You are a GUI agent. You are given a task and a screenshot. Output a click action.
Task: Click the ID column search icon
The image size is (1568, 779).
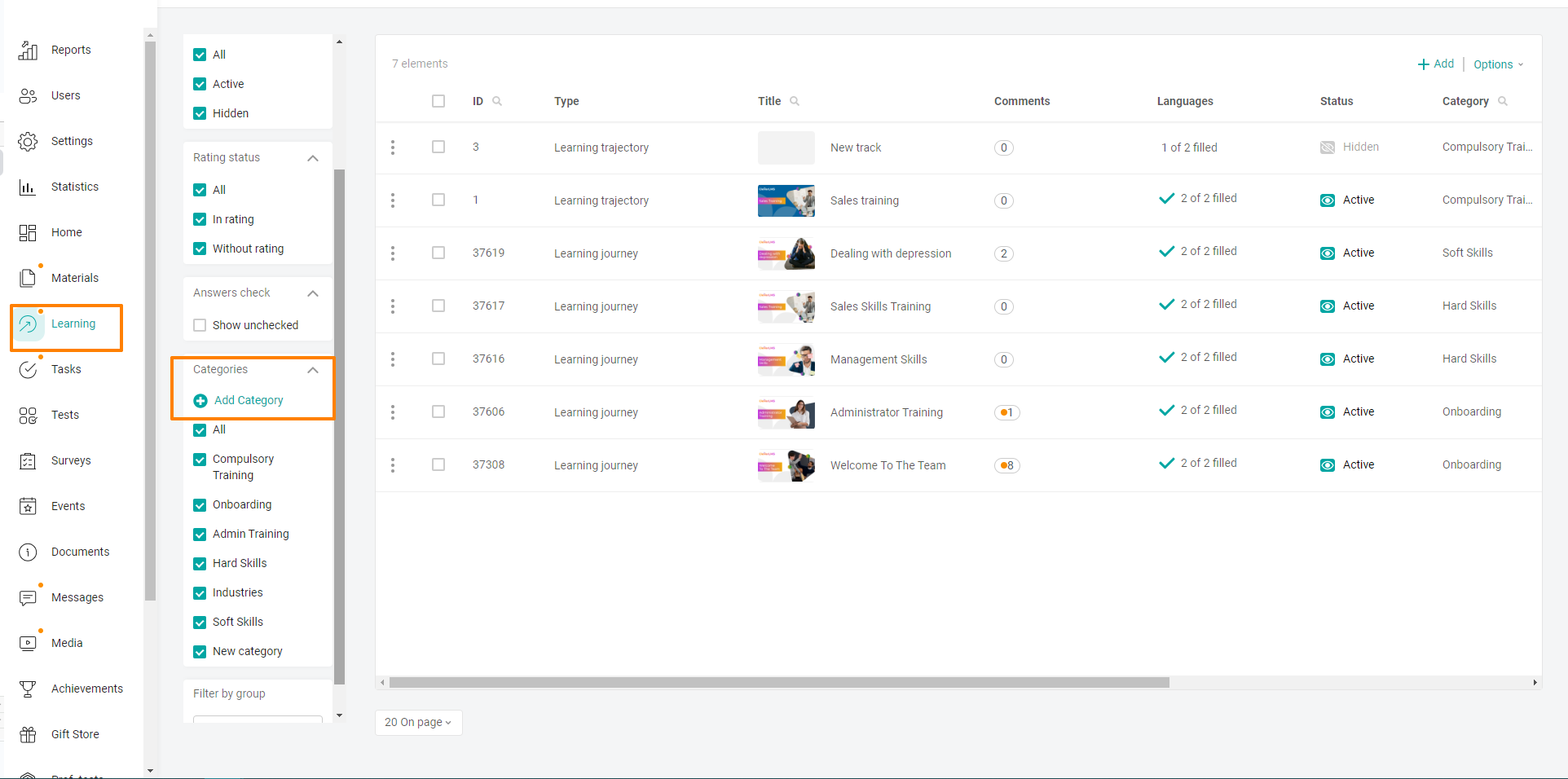497,101
